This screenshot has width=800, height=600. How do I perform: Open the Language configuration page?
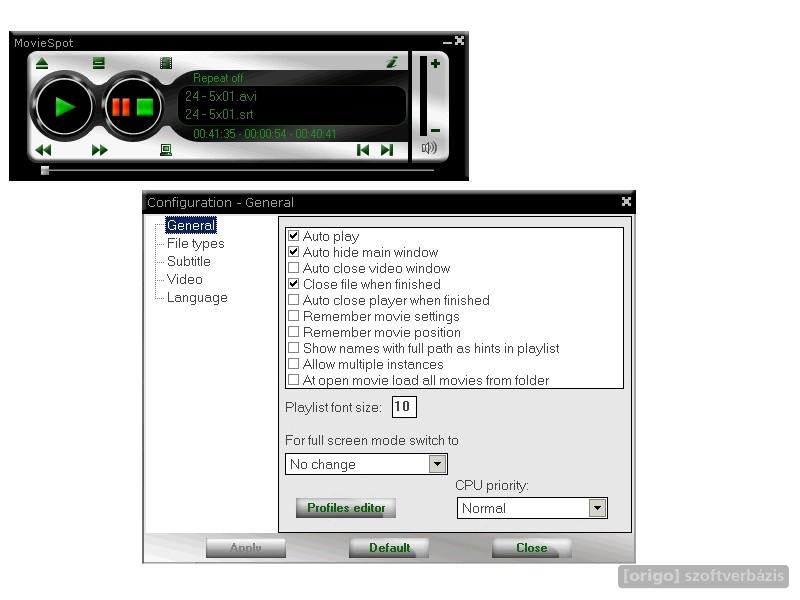(197, 297)
